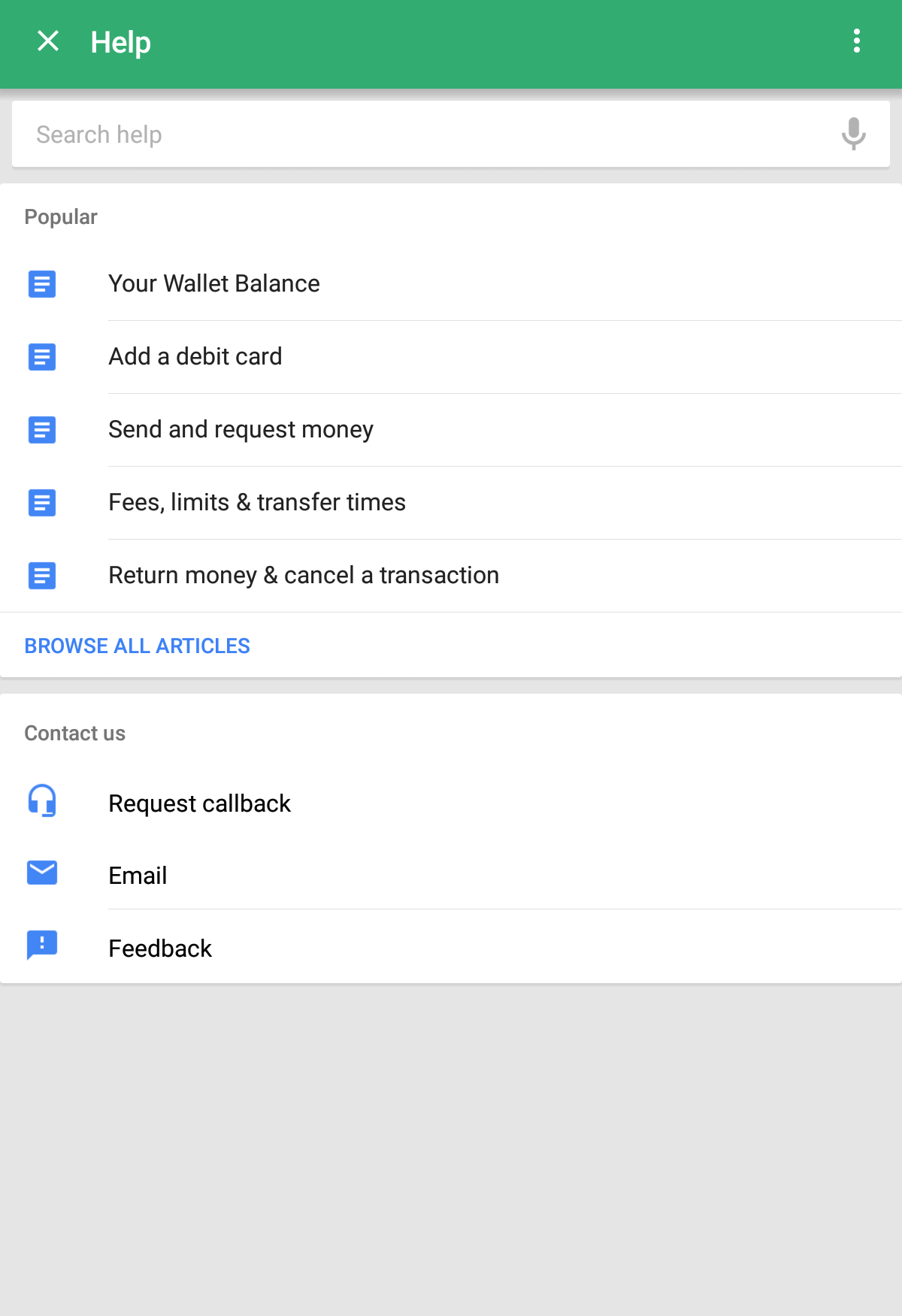Close the Help screen with the X icon
The image size is (902, 1316).
[48, 41]
